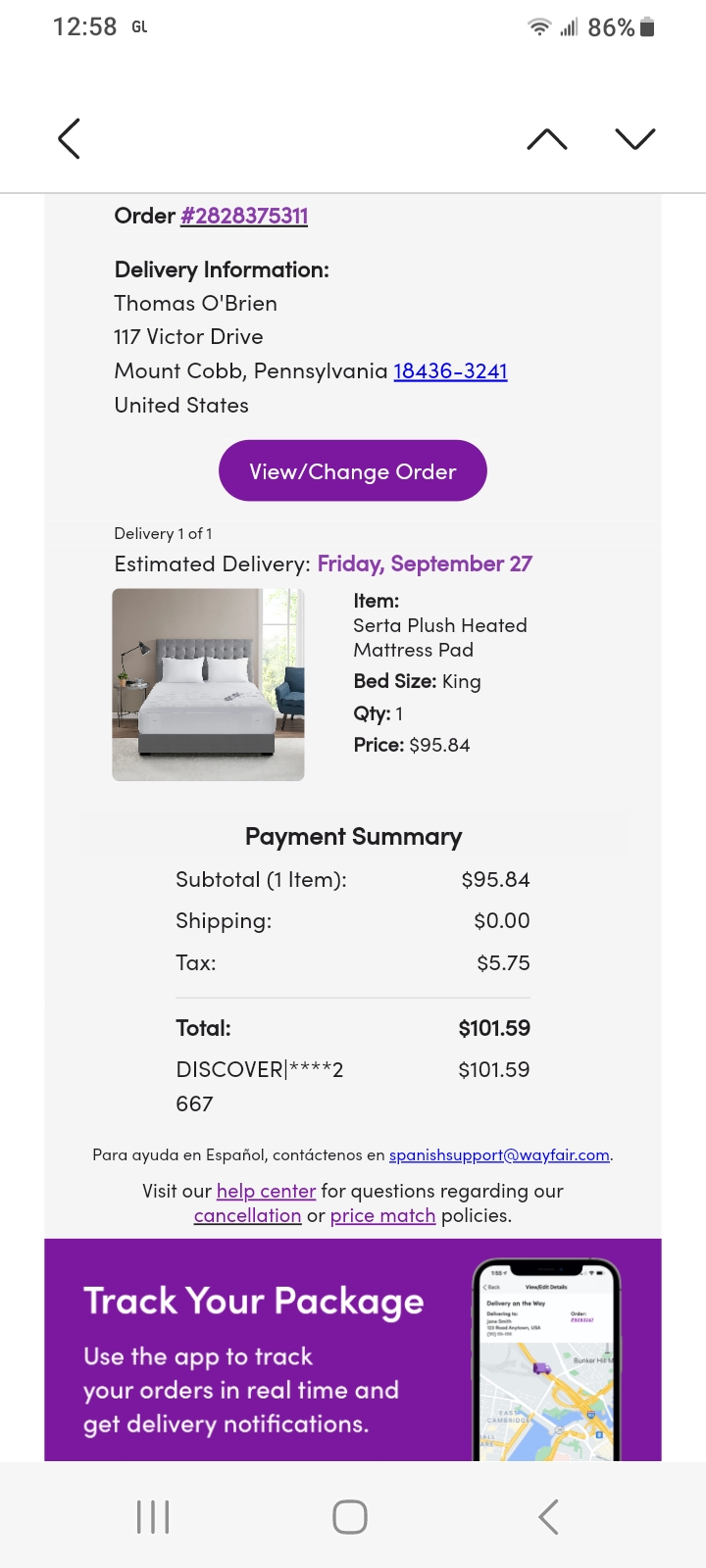Open recent apps from navigation bar
The height and width of the screenshot is (1568, 706).
click(153, 1516)
